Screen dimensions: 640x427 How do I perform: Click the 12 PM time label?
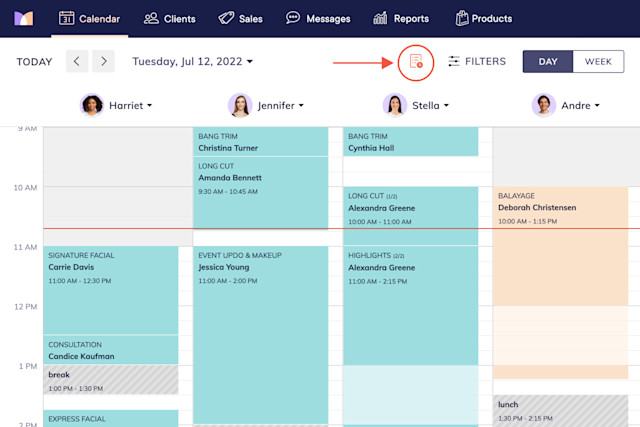[x=26, y=307]
